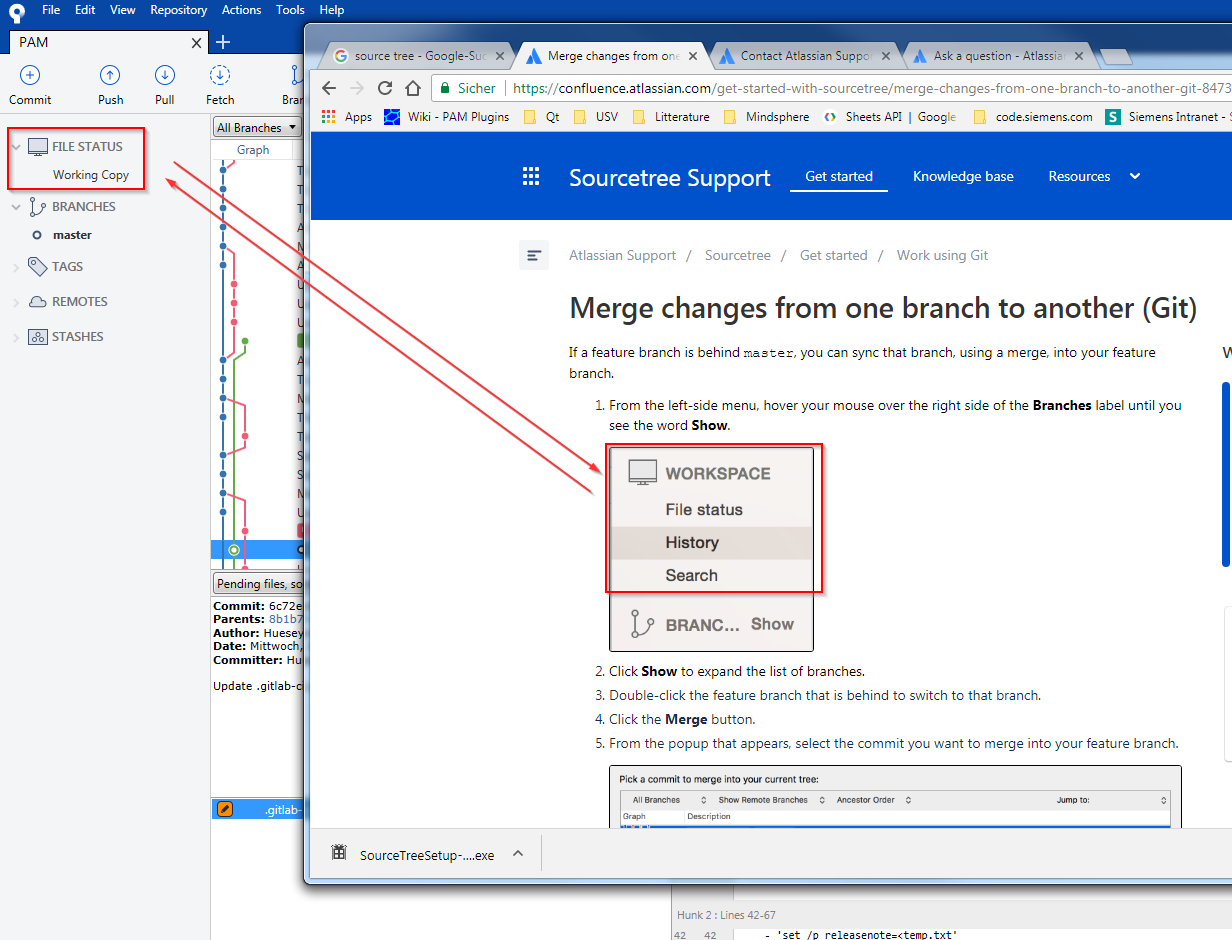Open the Tools menu
The width and height of the screenshot is (1232, 940).
coord(290,10)
